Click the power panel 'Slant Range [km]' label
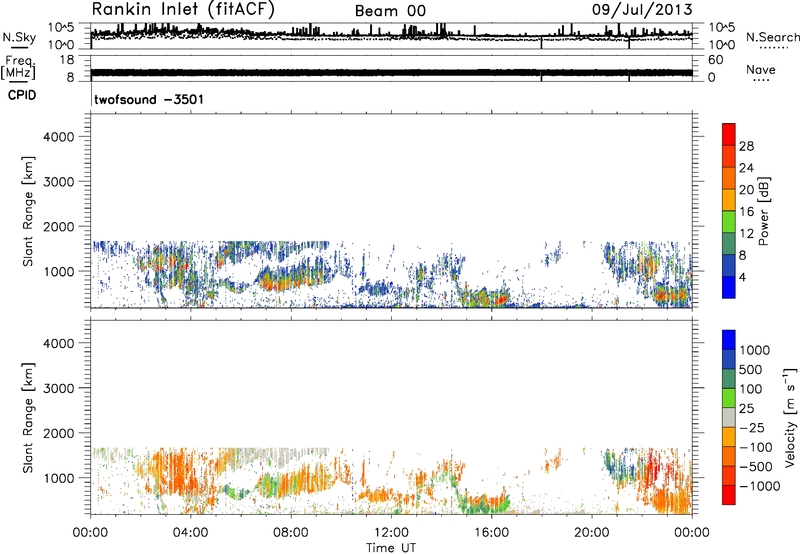This screenshot has width=800, height=554. click(28, 211)
